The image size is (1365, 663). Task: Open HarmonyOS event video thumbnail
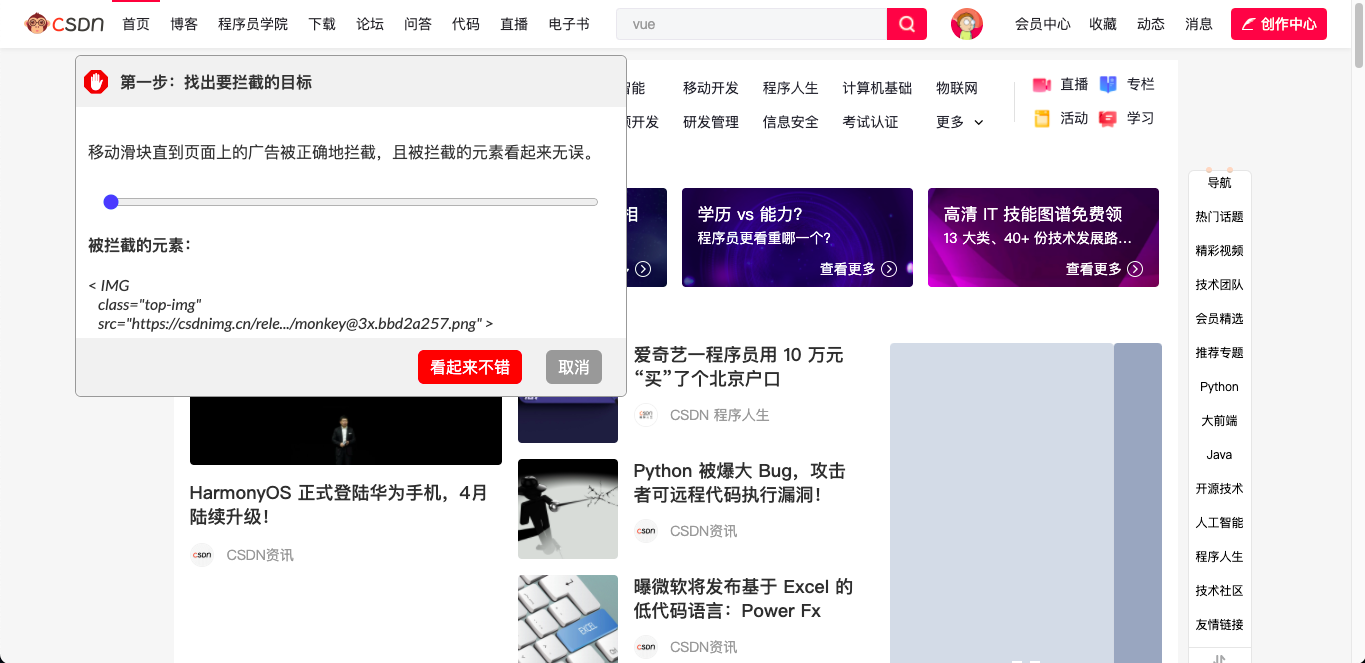pyautogui.click(x=346, y=430)
